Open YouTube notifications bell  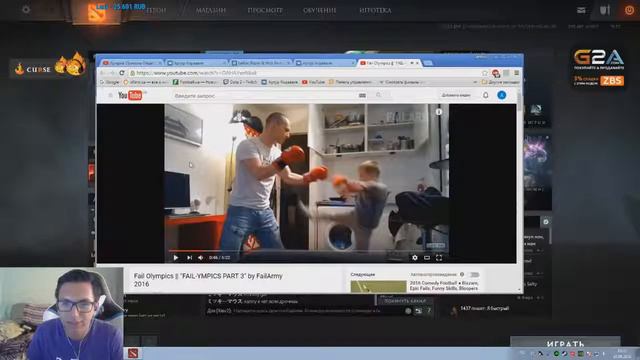(x=485, y=95)
